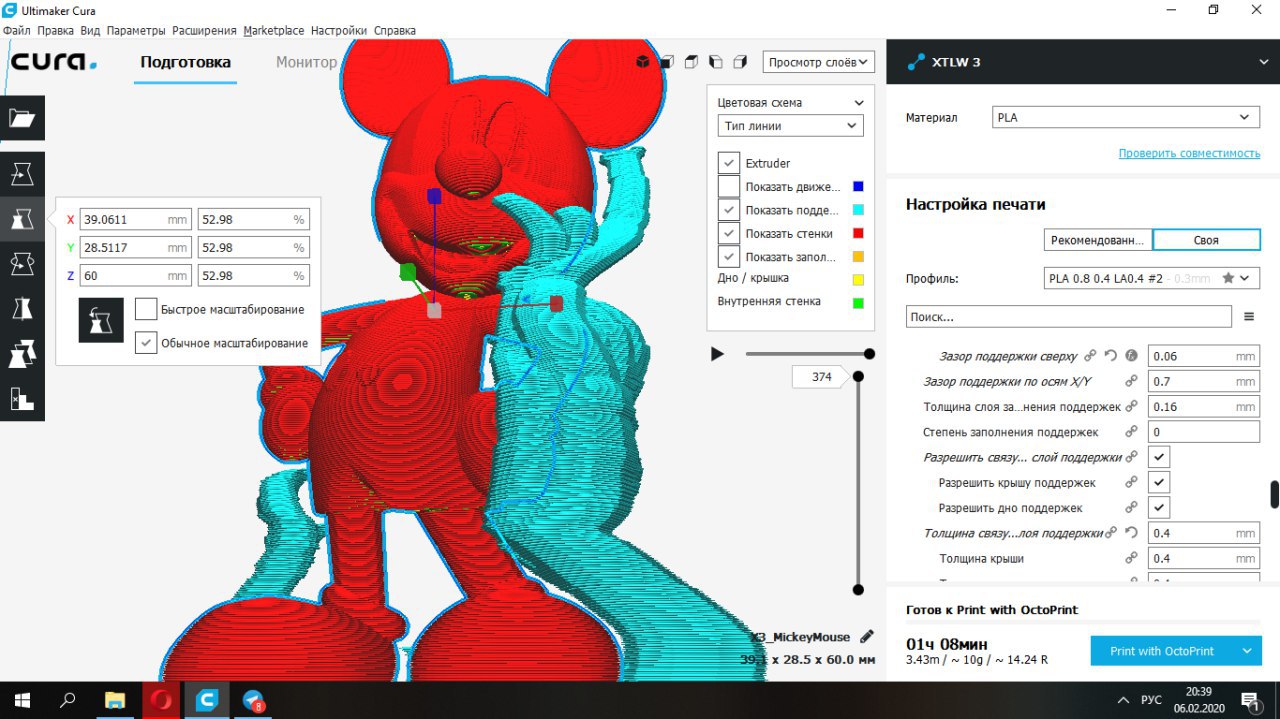Image resolution: width=1280 pixels, height=719 pixels.
Task: Open the Marketplace menu
Action: pos(275,31)
